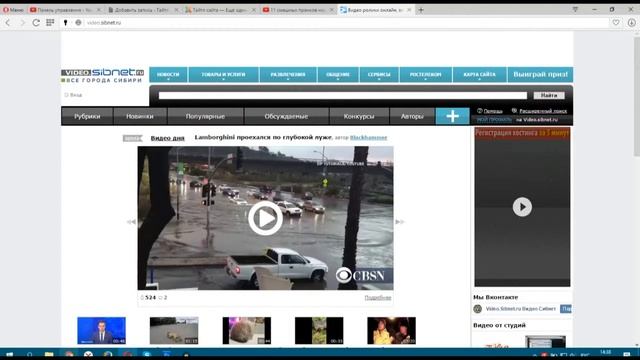This screenshot has width=640, height=360.
Task: Go to previous video of the day arrow
Action: (x=131, y=222)
